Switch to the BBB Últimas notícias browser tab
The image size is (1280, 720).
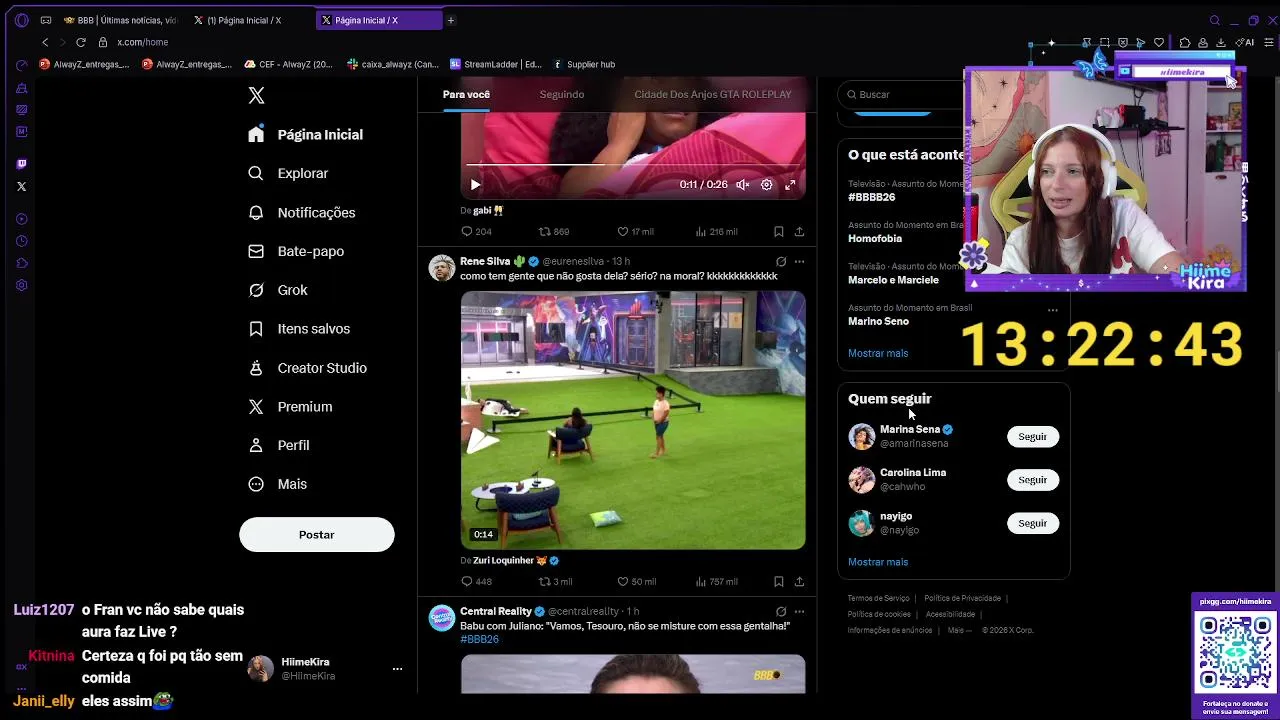point(120,20)
